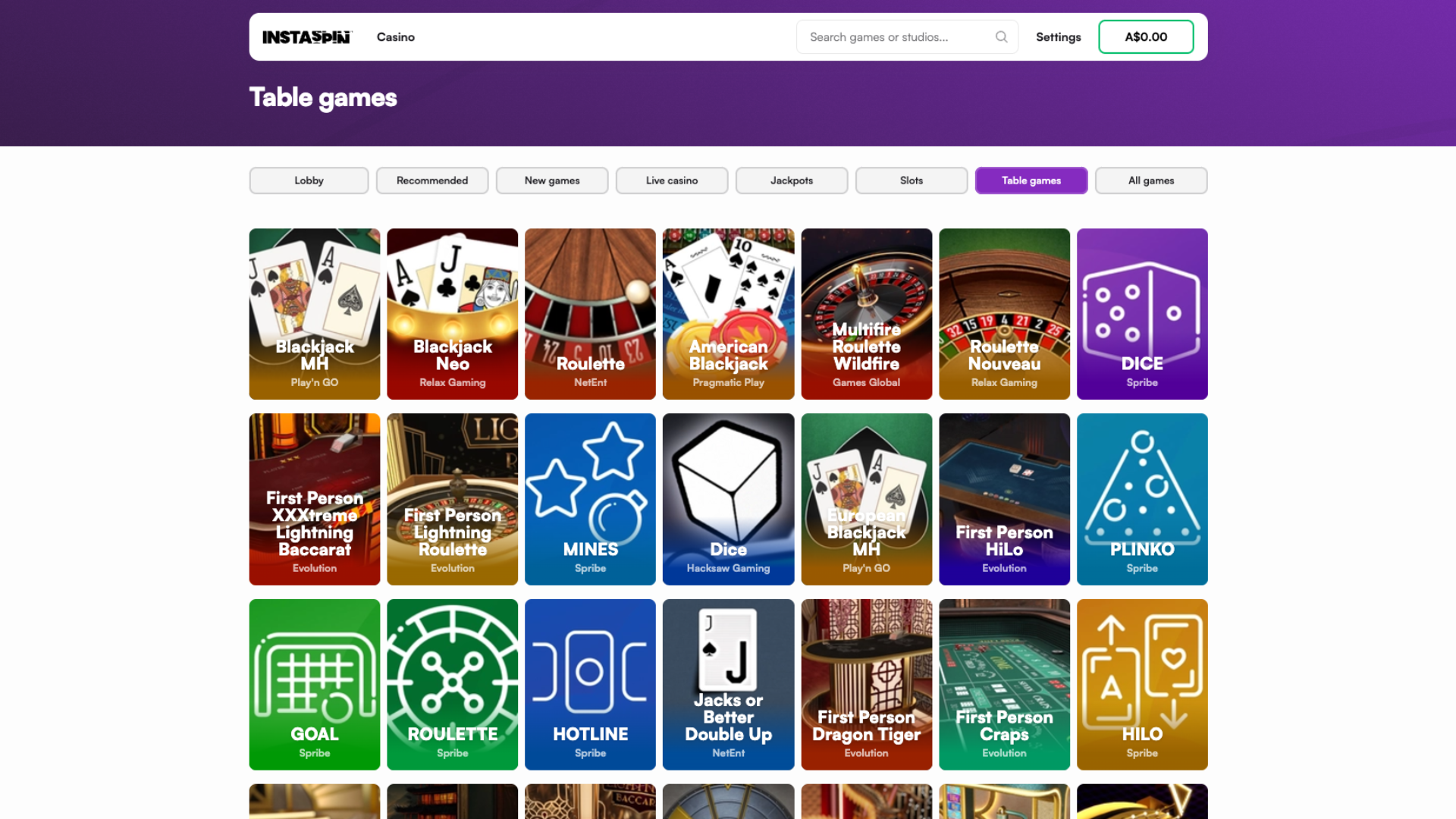This screenshot has width=1456, height=819.
Task: Open the Spribe HOTLINE game icon
Action: pos(590,684)
